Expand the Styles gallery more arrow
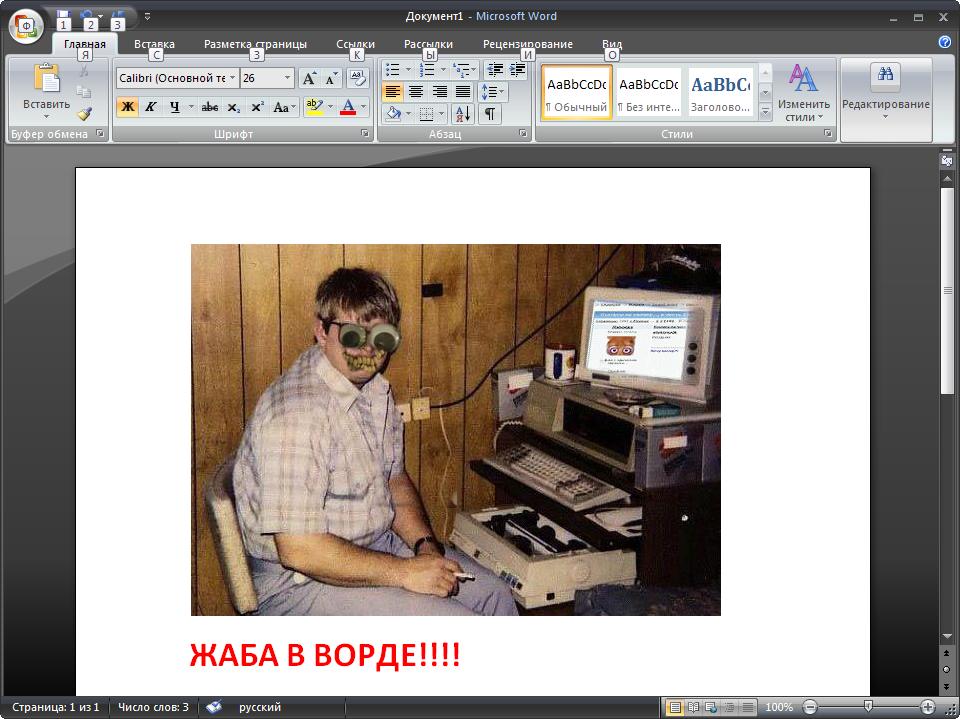 click(x=765, y=112)
